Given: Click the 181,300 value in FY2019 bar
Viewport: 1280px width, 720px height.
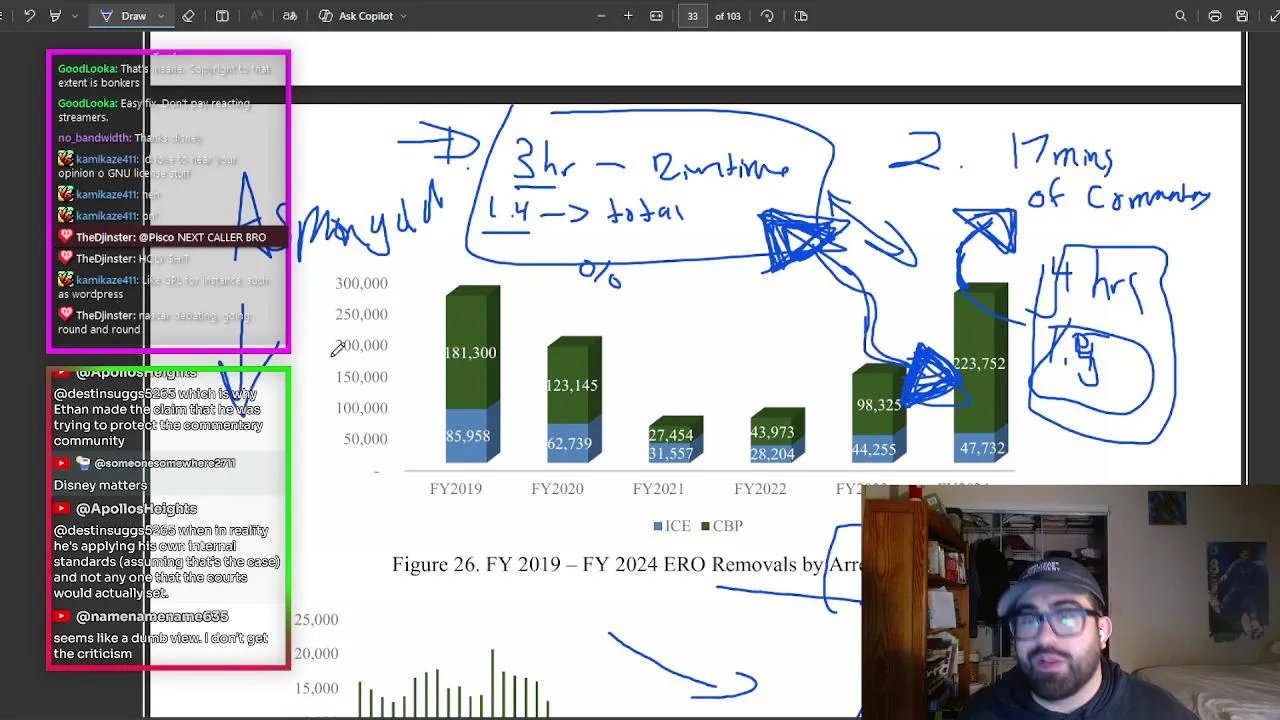Looking at the screenshot, I should [x=470, y=353].
